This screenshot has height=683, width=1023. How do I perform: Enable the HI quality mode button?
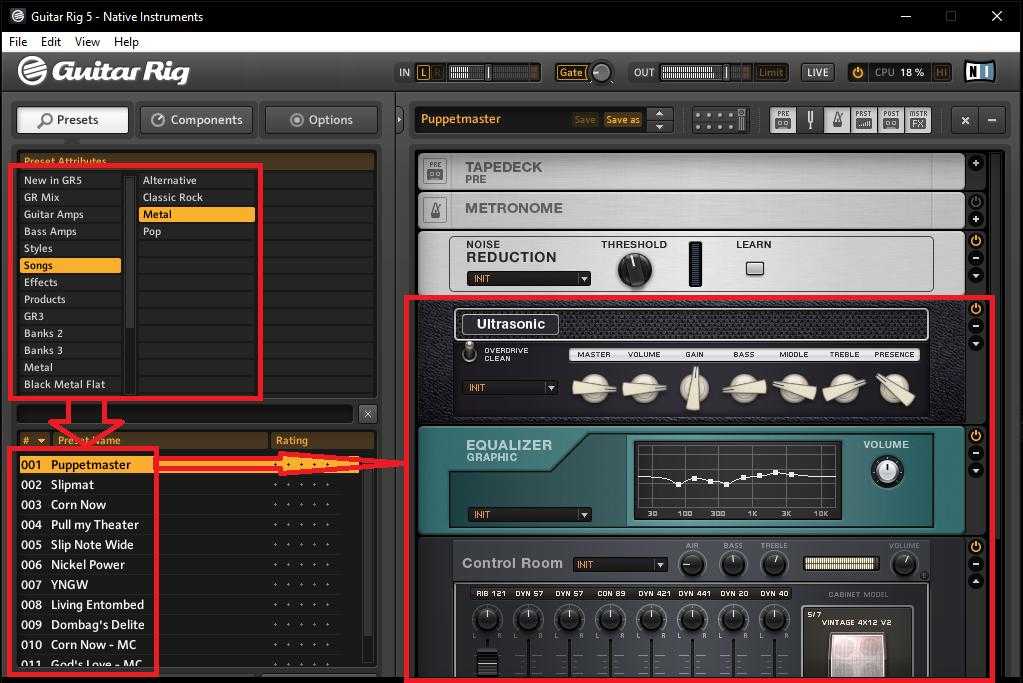(941, 72)
